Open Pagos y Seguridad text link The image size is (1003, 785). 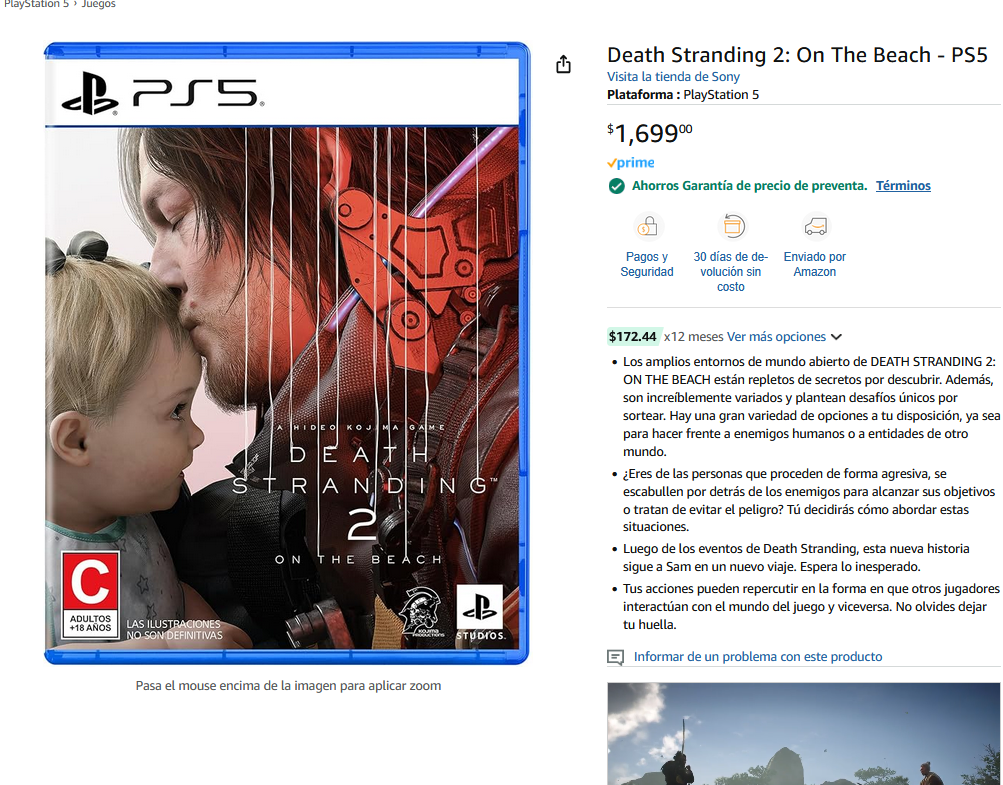pyautogui.click(x=647, y=264)
